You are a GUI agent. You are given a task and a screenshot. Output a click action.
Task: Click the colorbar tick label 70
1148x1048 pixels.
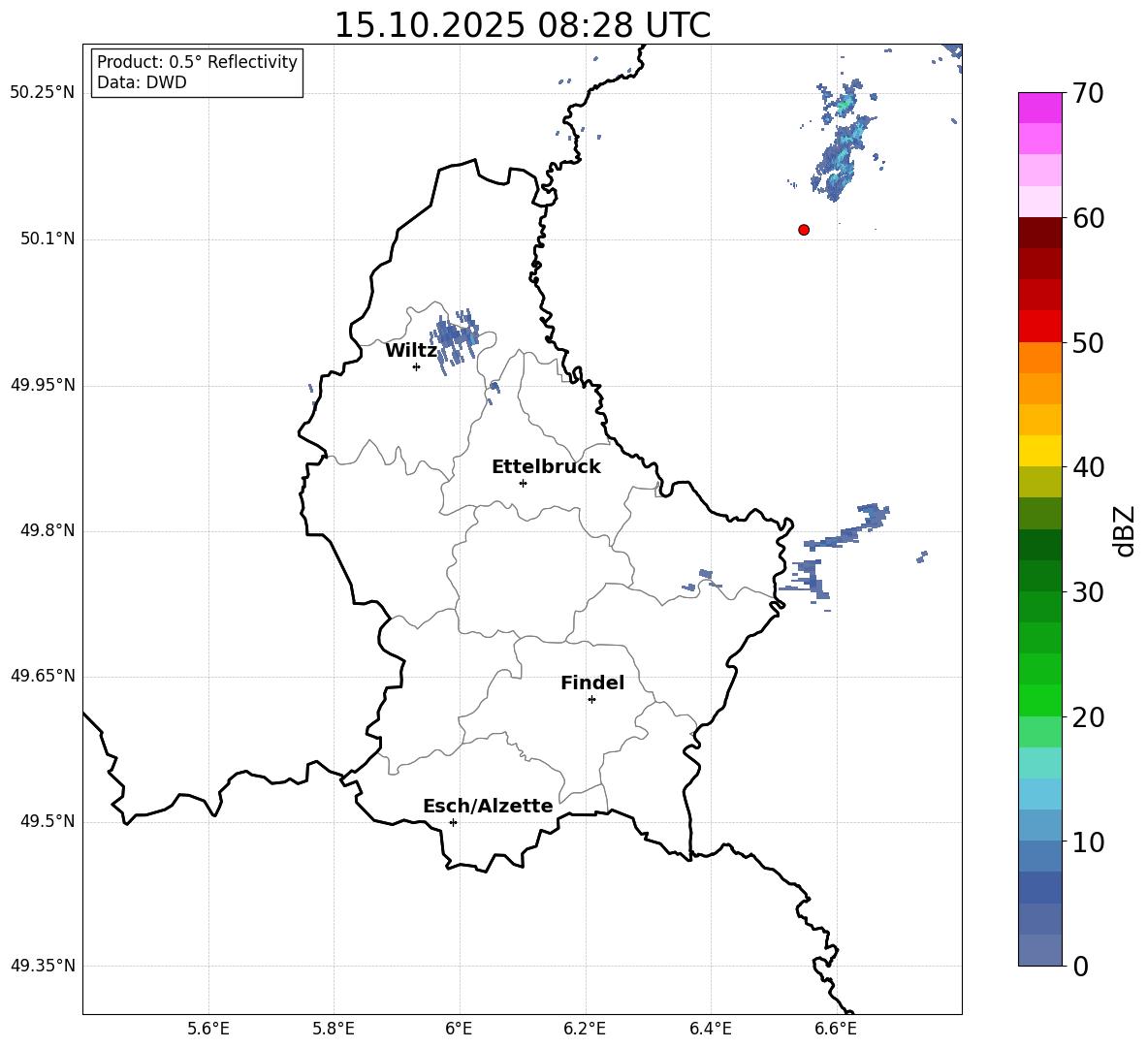pyautogui.click(x=1088, y=94)
